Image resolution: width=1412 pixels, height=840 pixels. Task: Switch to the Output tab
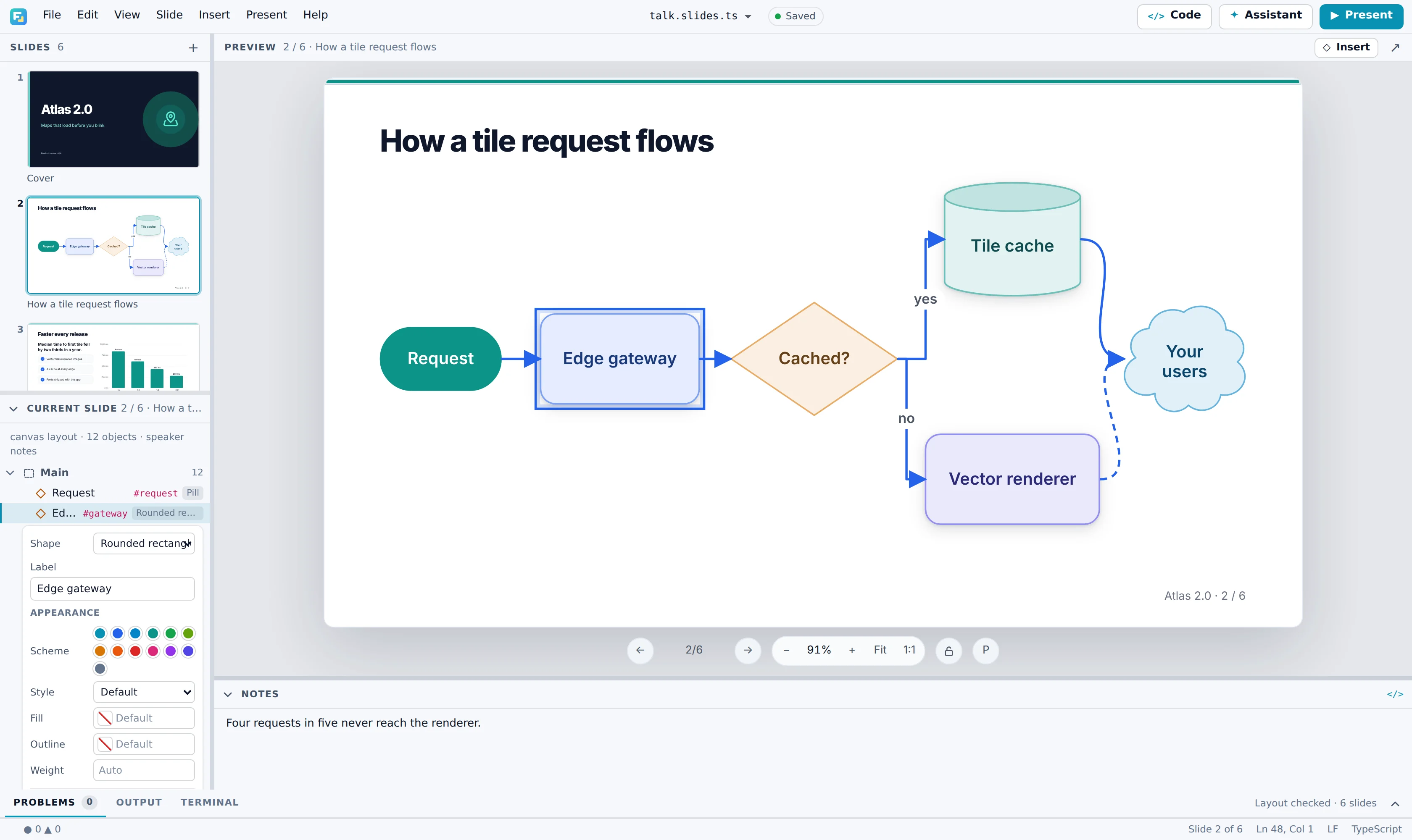pos(139,802)
